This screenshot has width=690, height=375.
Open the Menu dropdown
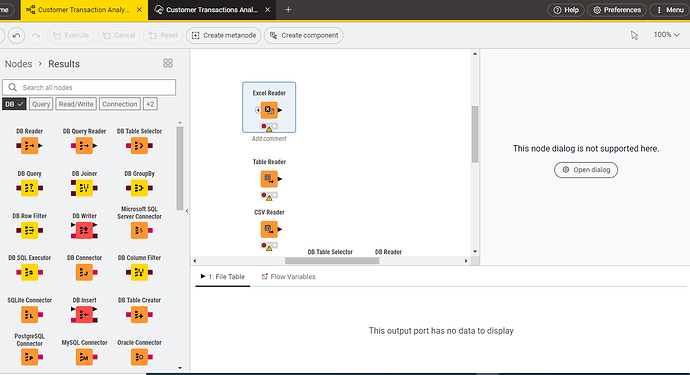pos(669,10)
